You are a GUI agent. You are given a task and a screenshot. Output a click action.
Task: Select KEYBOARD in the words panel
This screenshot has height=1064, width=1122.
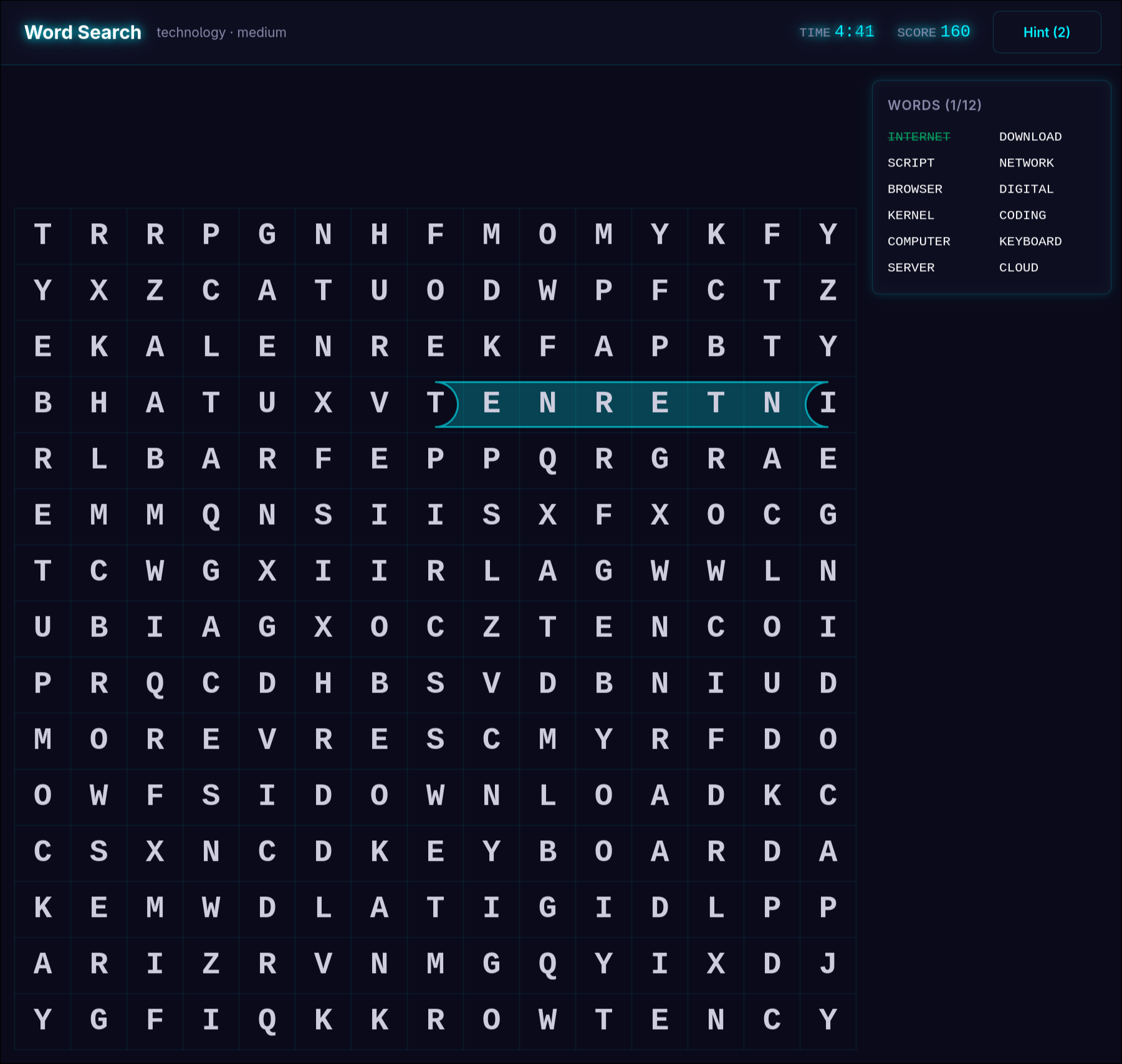click(x=1031, y=241)
